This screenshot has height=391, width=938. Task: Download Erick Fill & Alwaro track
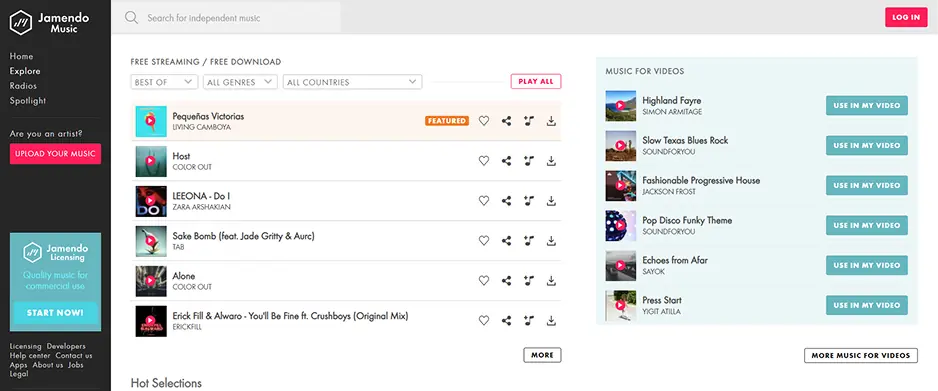pyautogui.click(x=551, y=320)
